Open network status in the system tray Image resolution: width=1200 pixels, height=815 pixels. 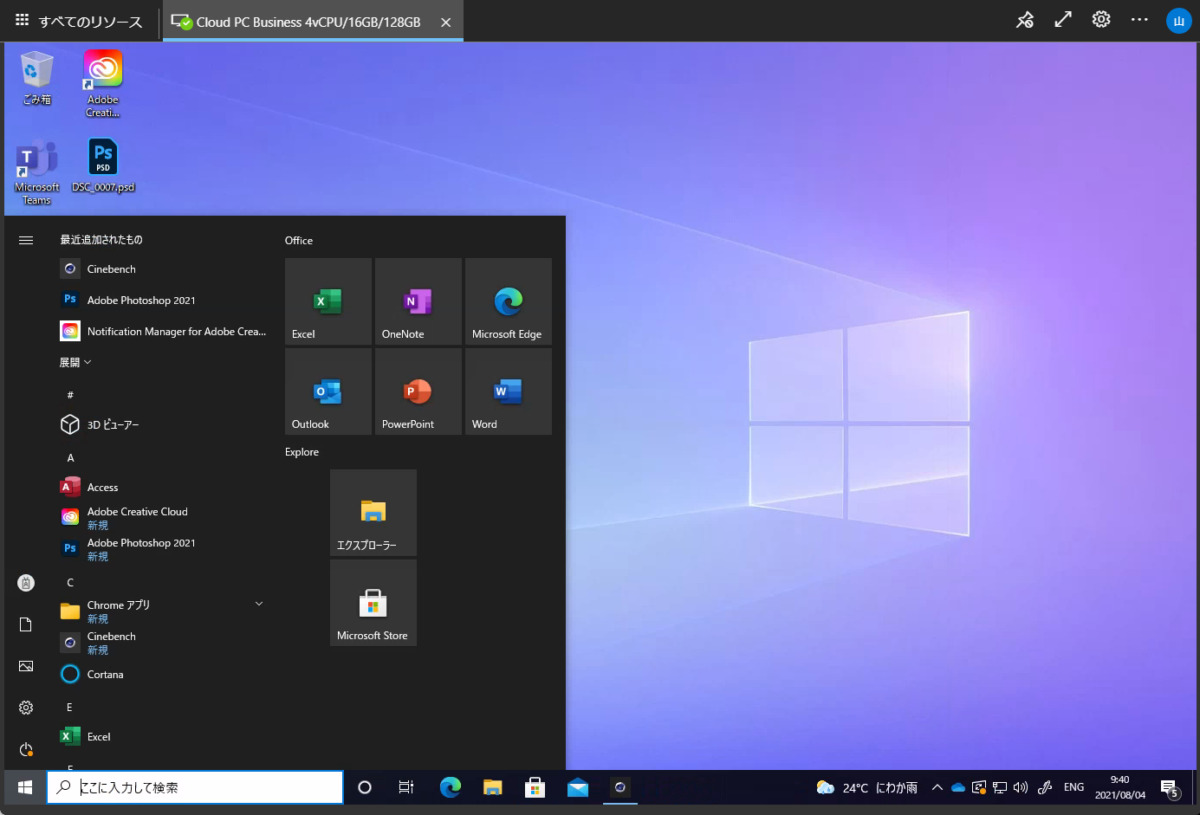pos(999,787)
